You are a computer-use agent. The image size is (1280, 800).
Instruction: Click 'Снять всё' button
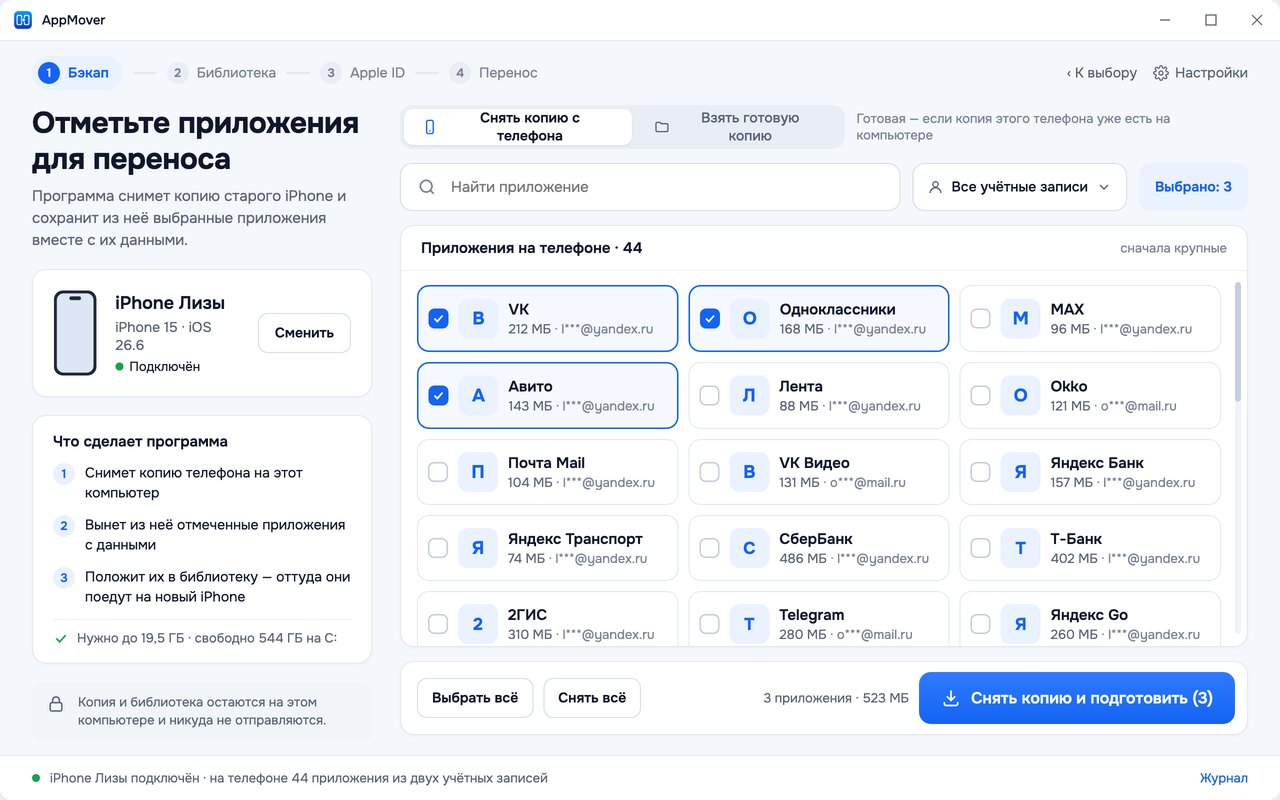pyautogui.click(x=592, y=698)
